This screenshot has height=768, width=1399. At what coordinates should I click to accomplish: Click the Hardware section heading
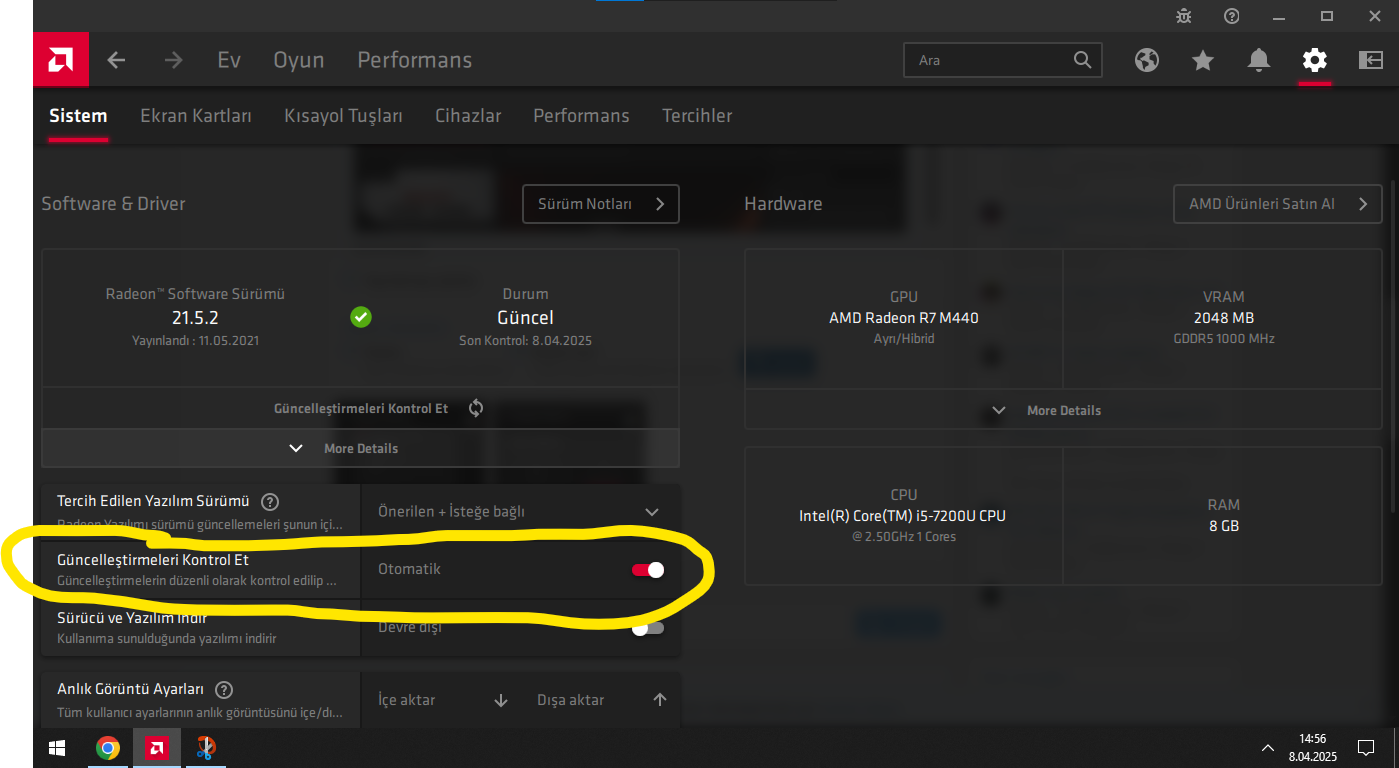coord(783,204)
